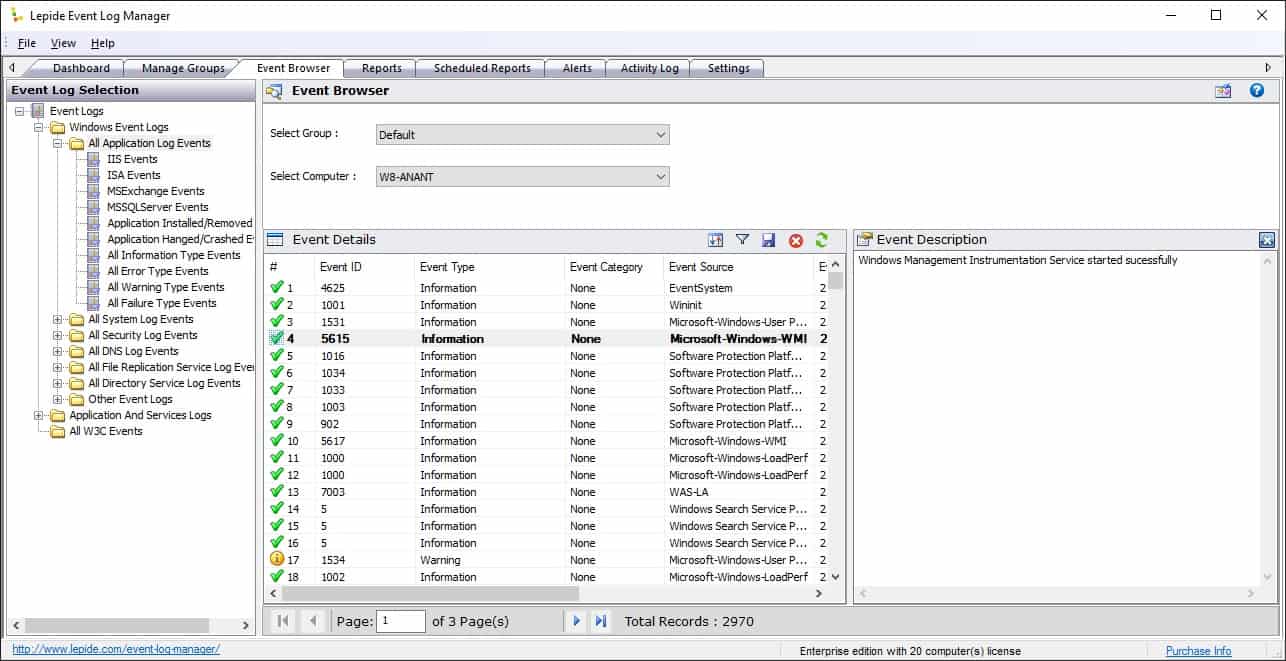Open the lepide.com event-log-manager link
Viewport: 1286px width, 661px height.
(116, 649)
